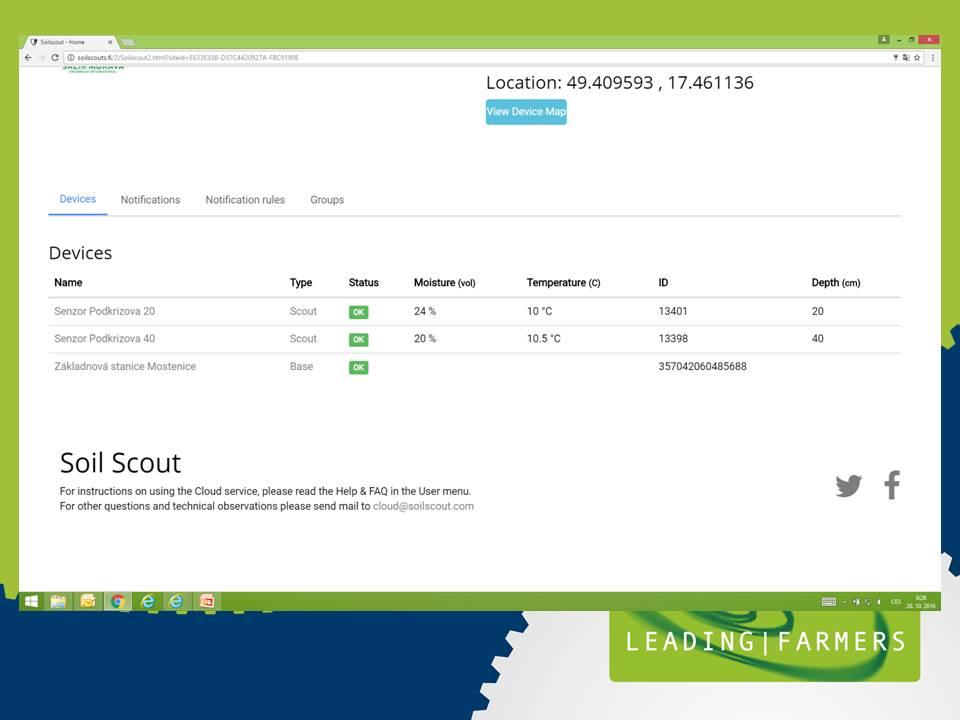Click the 20 % moisture value
Screen dimensions: 960x720
point(425,339)
